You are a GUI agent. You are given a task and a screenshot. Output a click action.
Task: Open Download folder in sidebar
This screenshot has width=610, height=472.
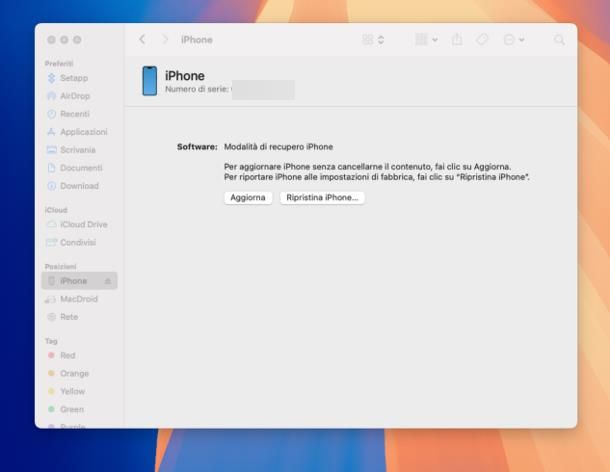(x=80, y=186)
